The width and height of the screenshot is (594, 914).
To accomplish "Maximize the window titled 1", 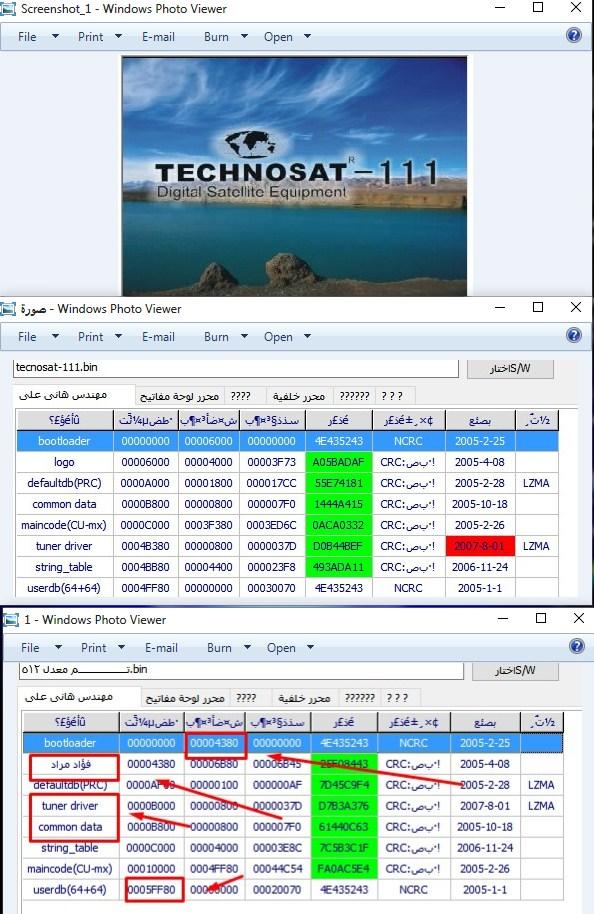I will coord(541,618).
